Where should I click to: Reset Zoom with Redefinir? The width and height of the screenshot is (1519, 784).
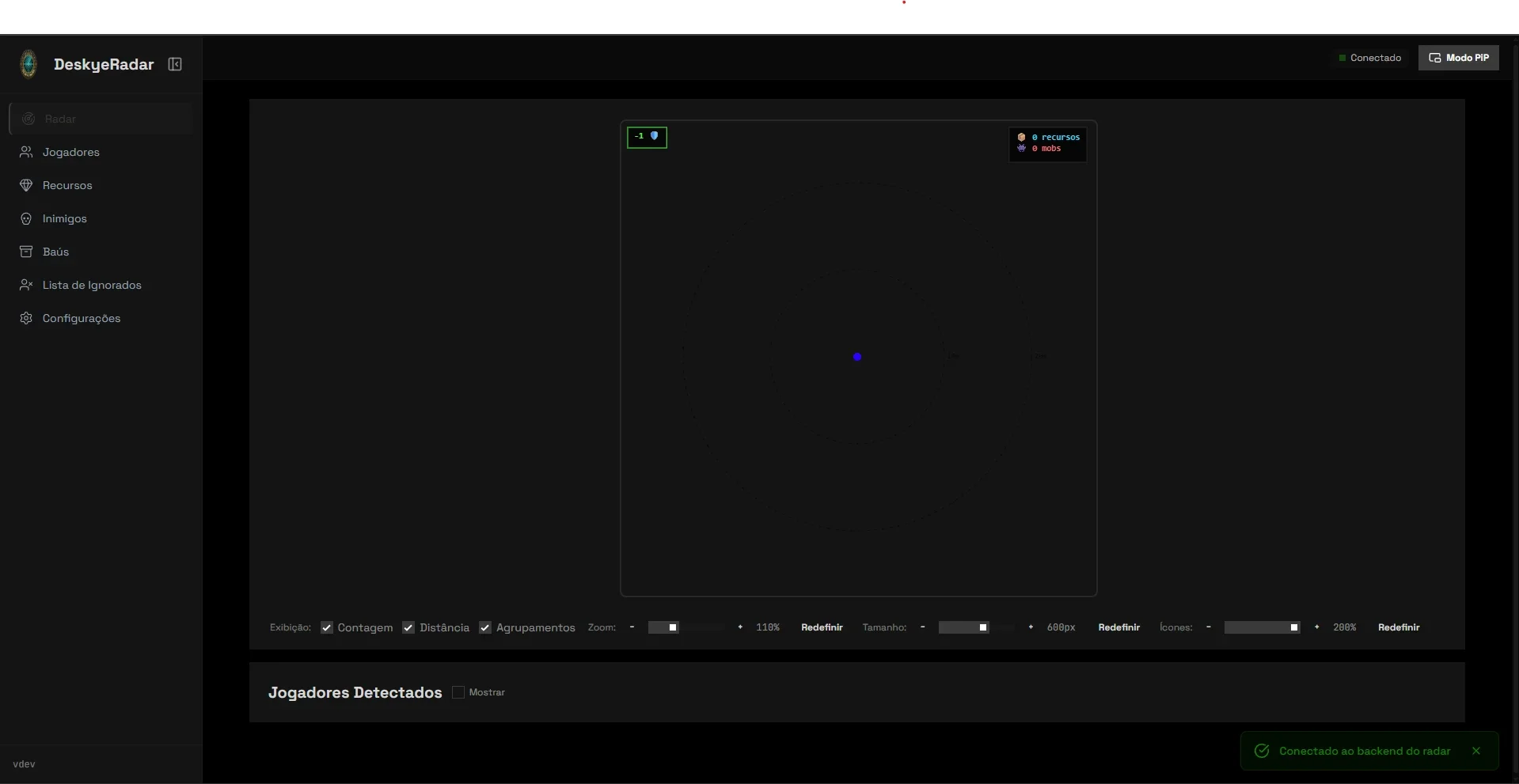(822, 627)
